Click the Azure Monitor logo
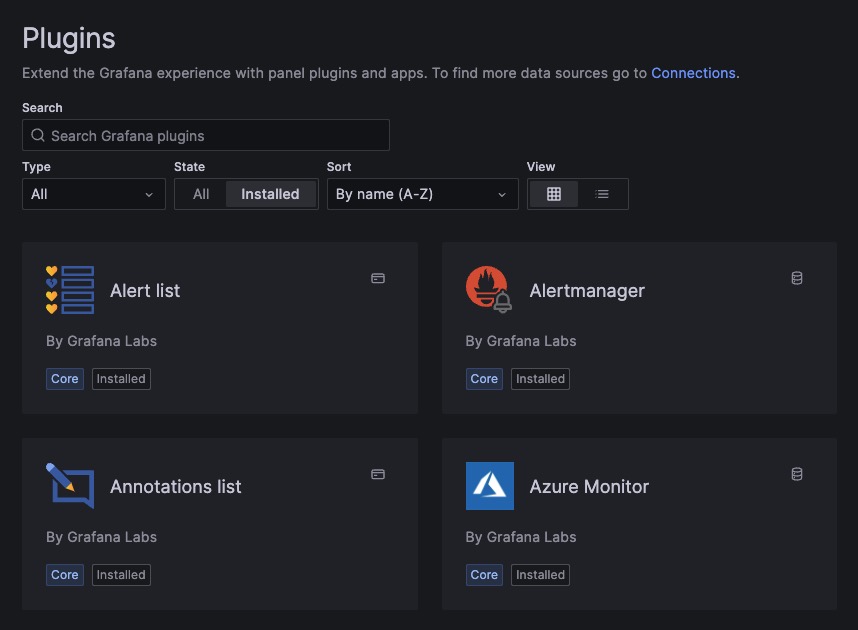 (489, 486)
